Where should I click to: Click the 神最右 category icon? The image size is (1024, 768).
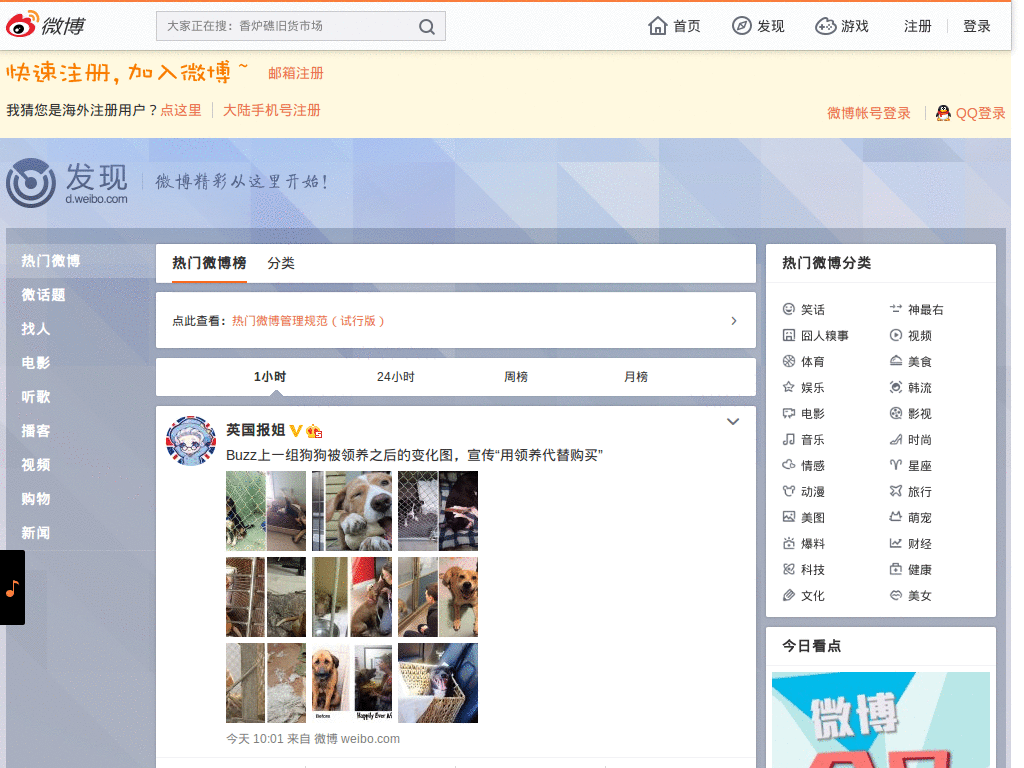pyautogui.click(x=895, y=309)
